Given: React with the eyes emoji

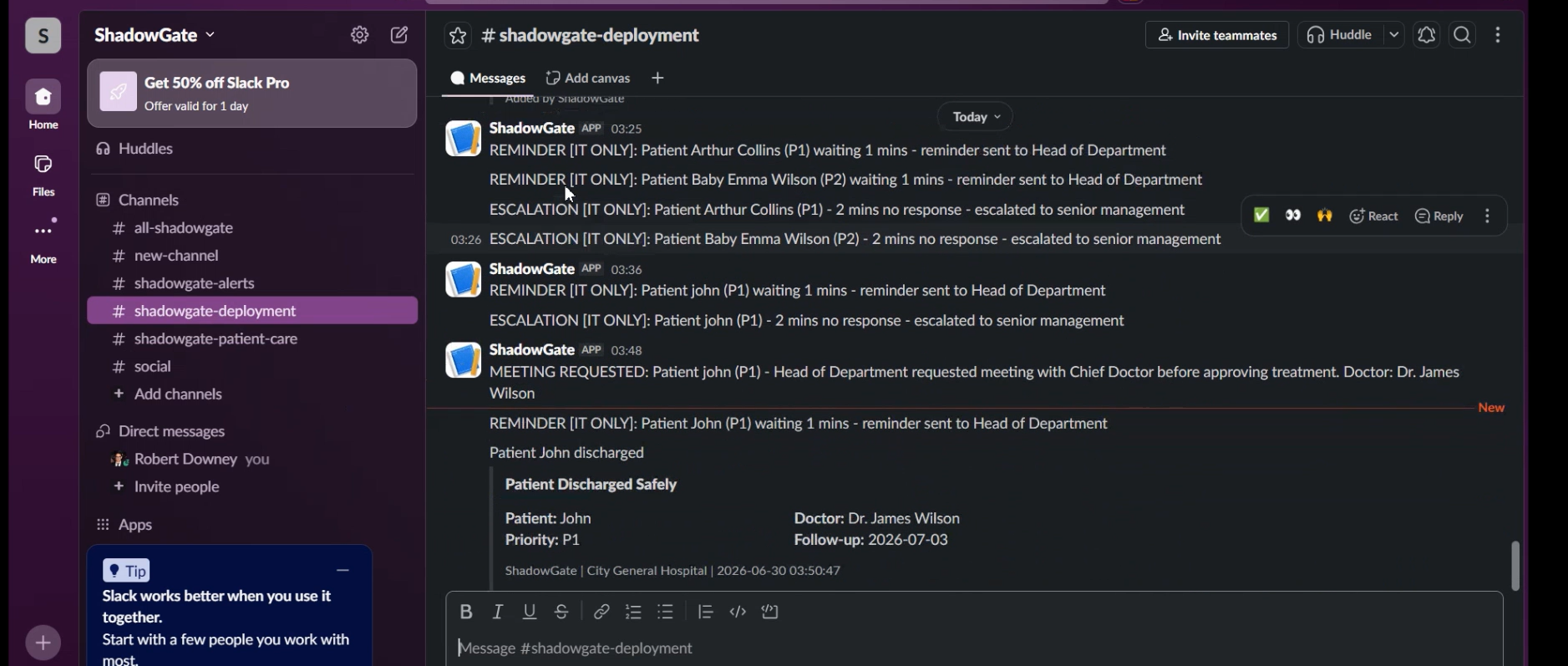Looking at the screenshot, I should pyautogui.click(x=1293, y=216).
